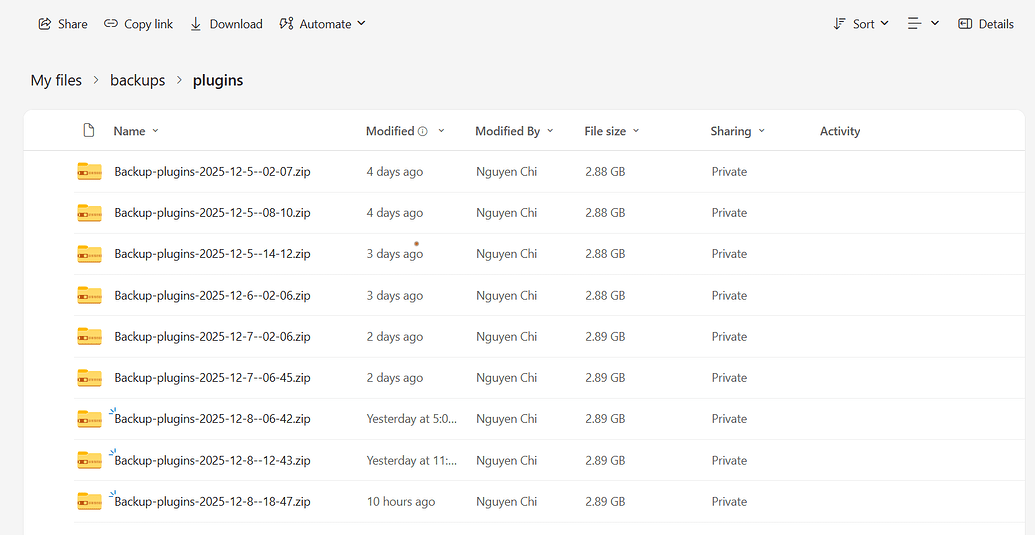Open the Modified By column dropdown
Image resolution: width=1035 pixels, height=535 pixels.
coord(551,131)
